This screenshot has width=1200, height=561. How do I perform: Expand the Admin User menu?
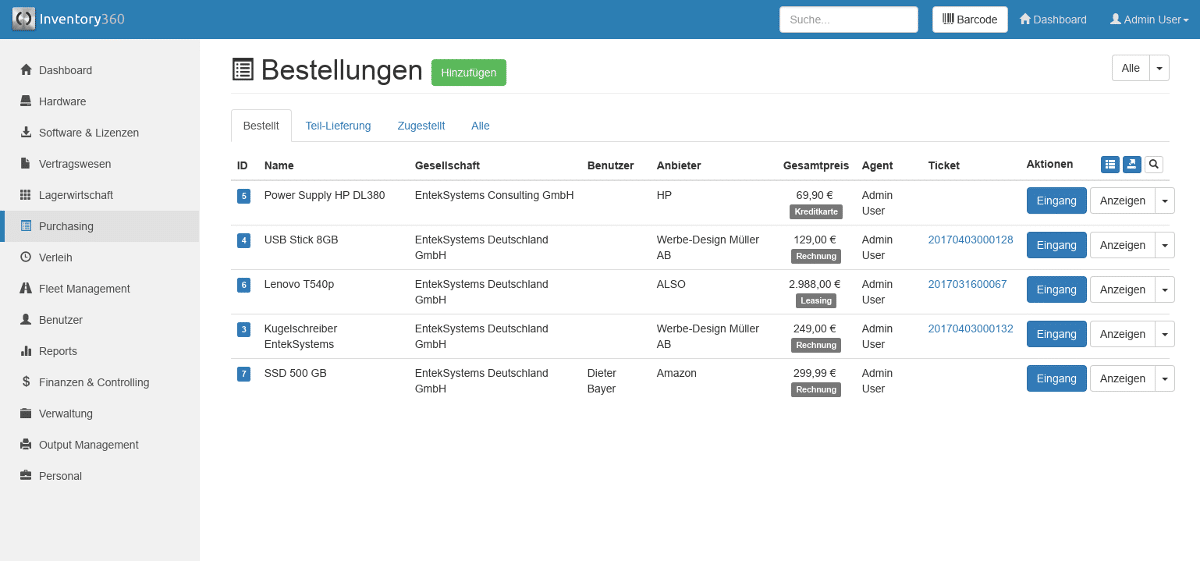1149,19
